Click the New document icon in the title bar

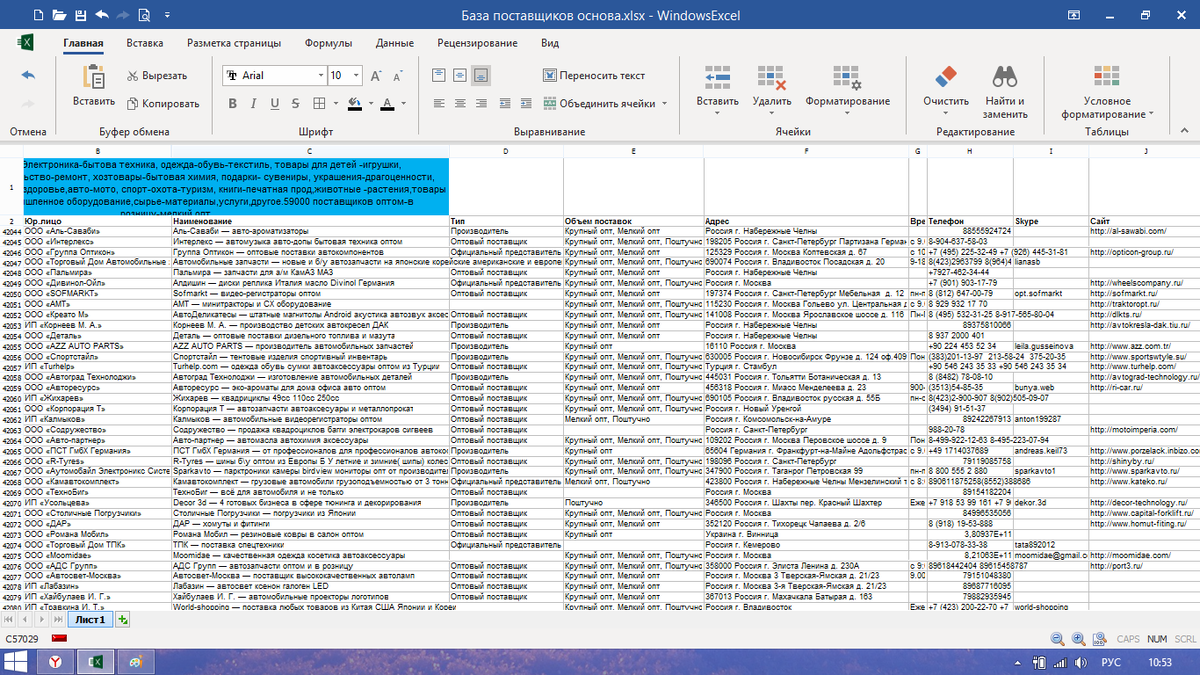pos(38,15)
